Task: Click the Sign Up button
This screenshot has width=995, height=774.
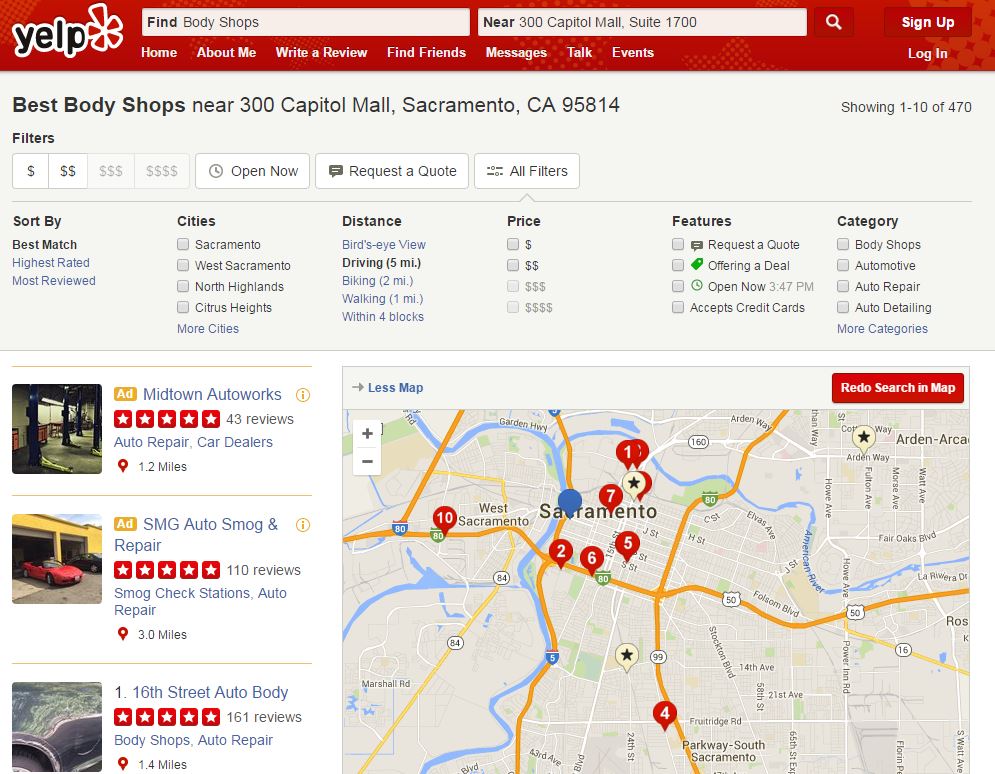Action: click(x=928, y=22)
